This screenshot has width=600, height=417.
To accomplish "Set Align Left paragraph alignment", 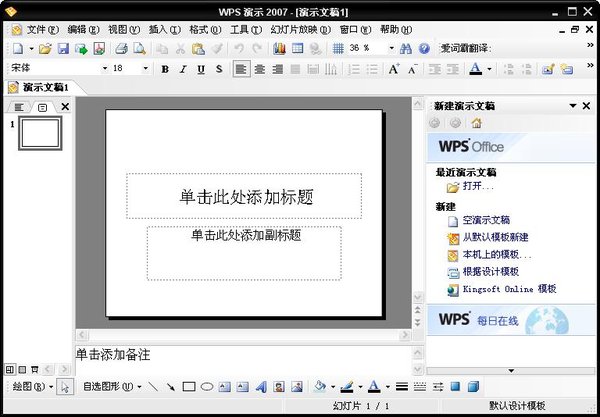I will [241, 69].
